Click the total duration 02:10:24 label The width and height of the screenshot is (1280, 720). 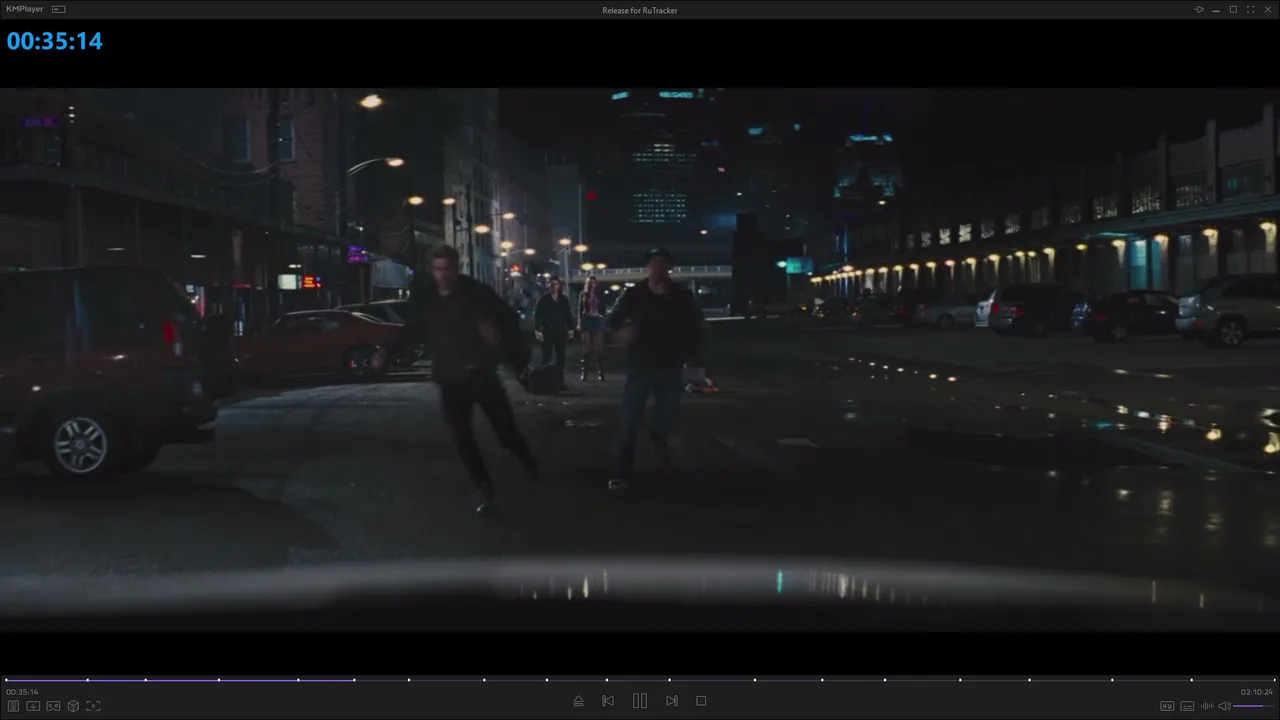tap(1257, 692)
